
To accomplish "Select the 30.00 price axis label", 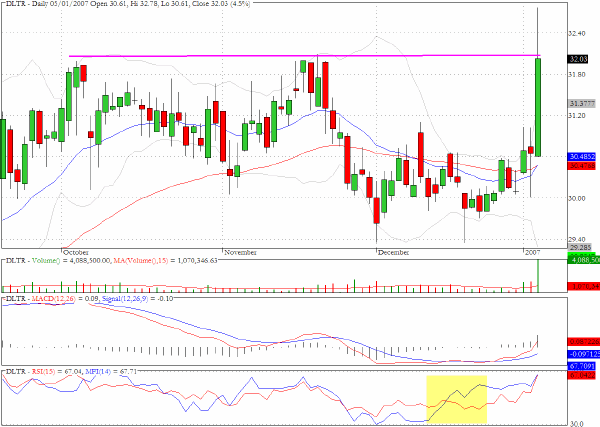I will click(577, 198).
